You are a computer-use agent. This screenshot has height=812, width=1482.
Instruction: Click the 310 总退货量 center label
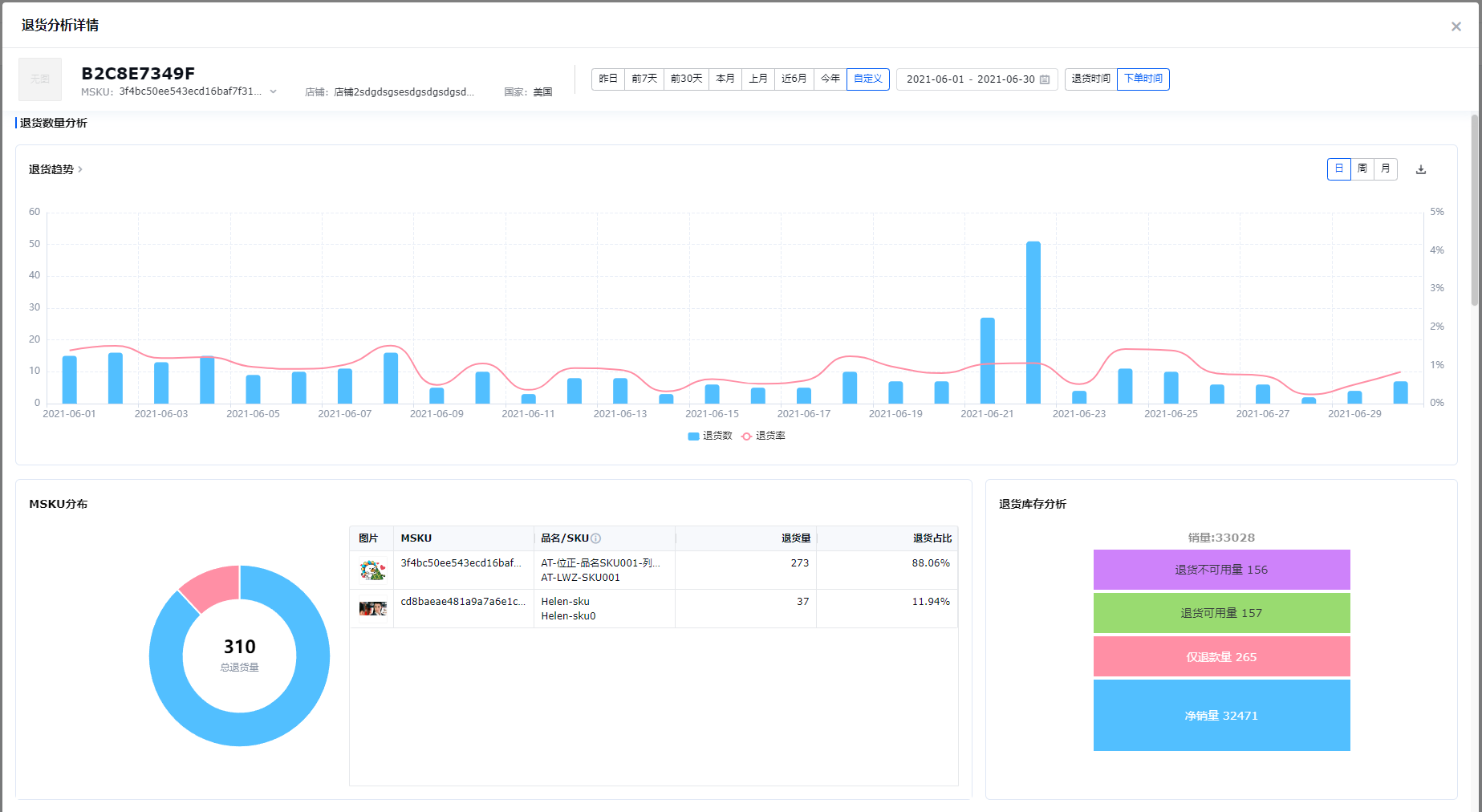coord(239,655)
